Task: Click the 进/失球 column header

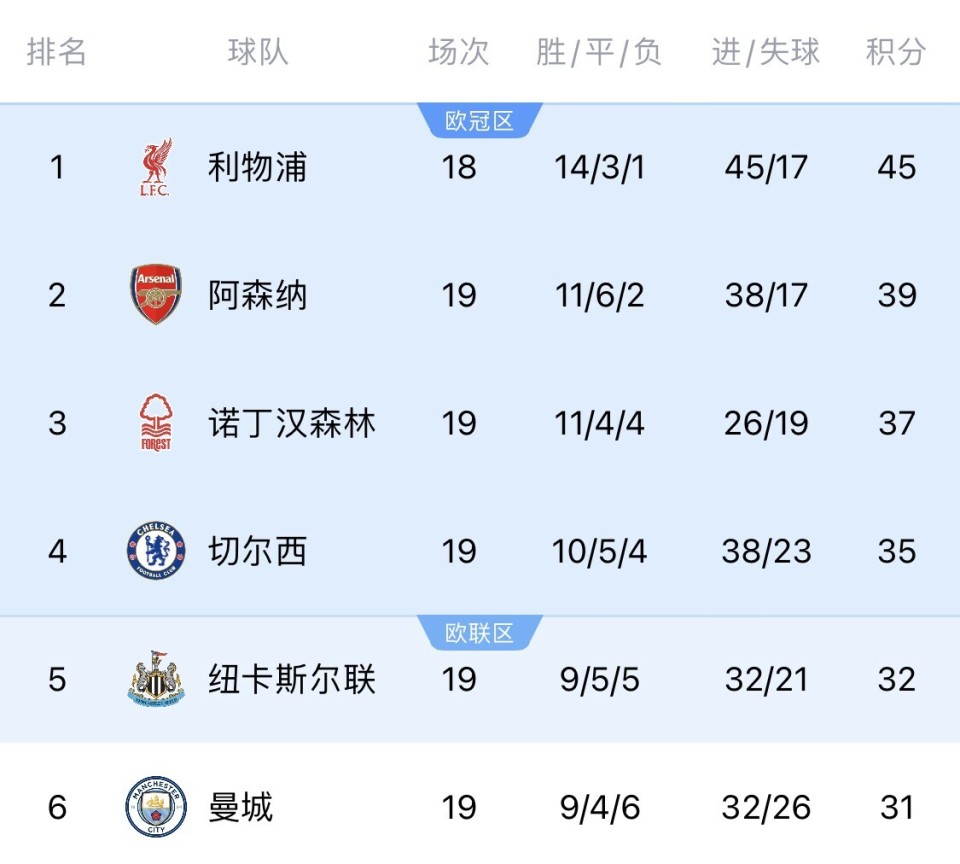Action: coord(766,52)
